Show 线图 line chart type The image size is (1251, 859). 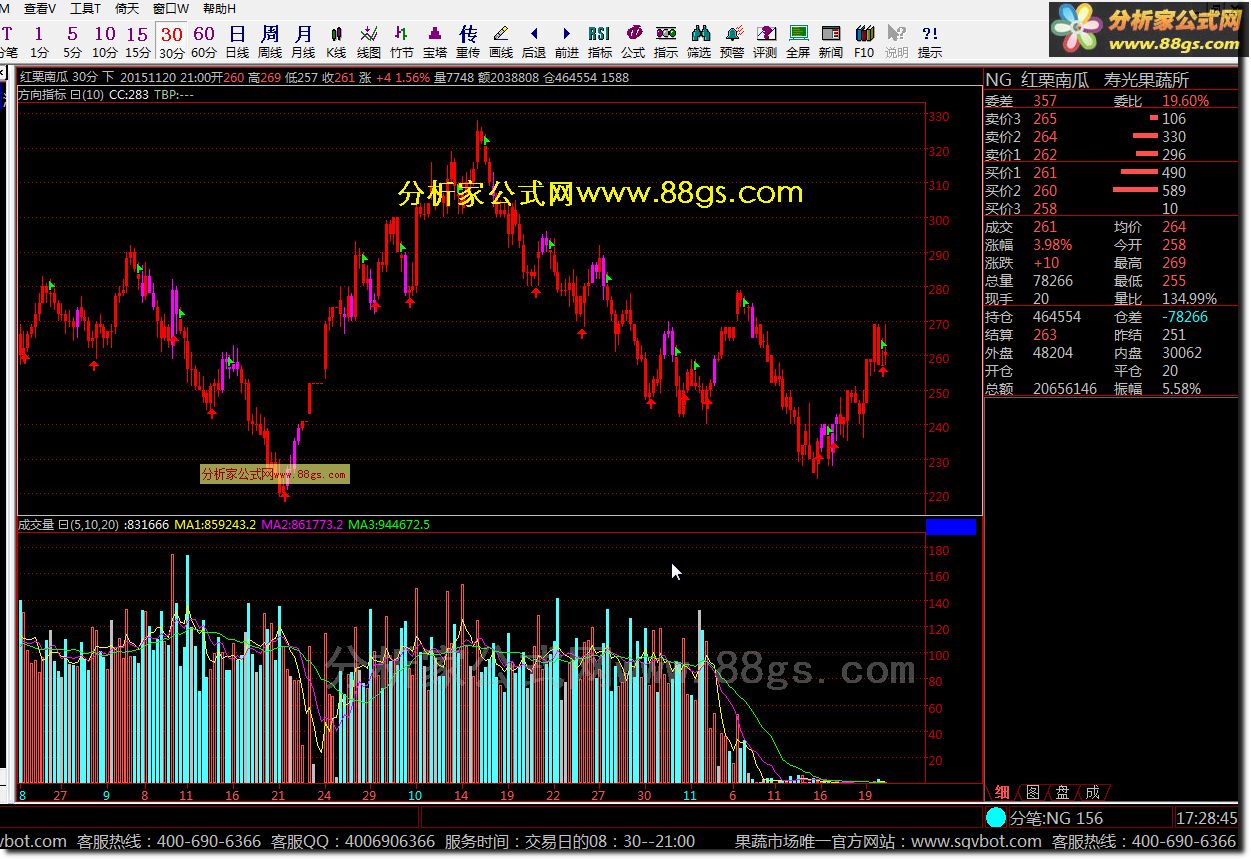coord(369,42)
